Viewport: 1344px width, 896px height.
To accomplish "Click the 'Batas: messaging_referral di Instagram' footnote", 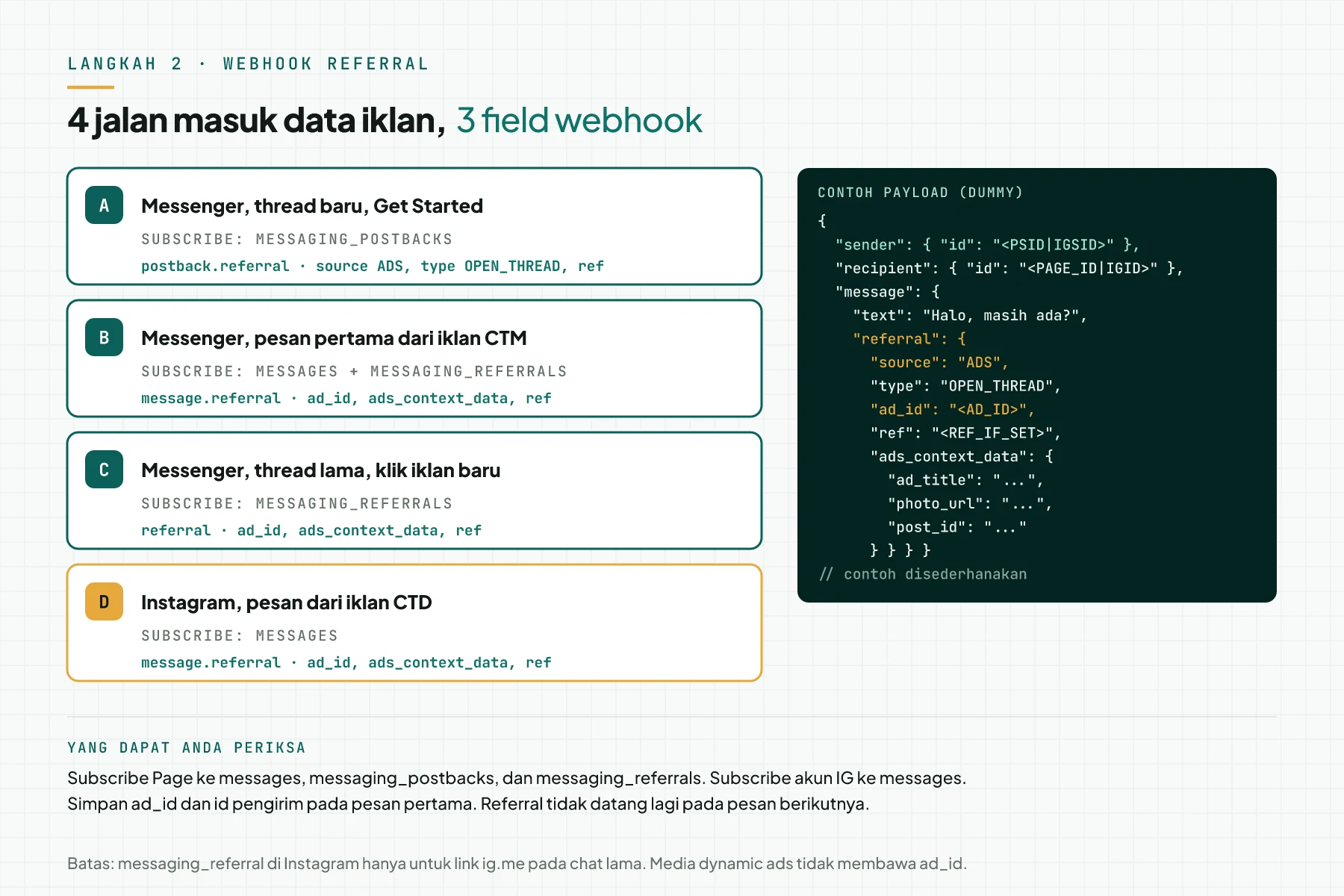I will pyautogui.click(x=517, y=864).
